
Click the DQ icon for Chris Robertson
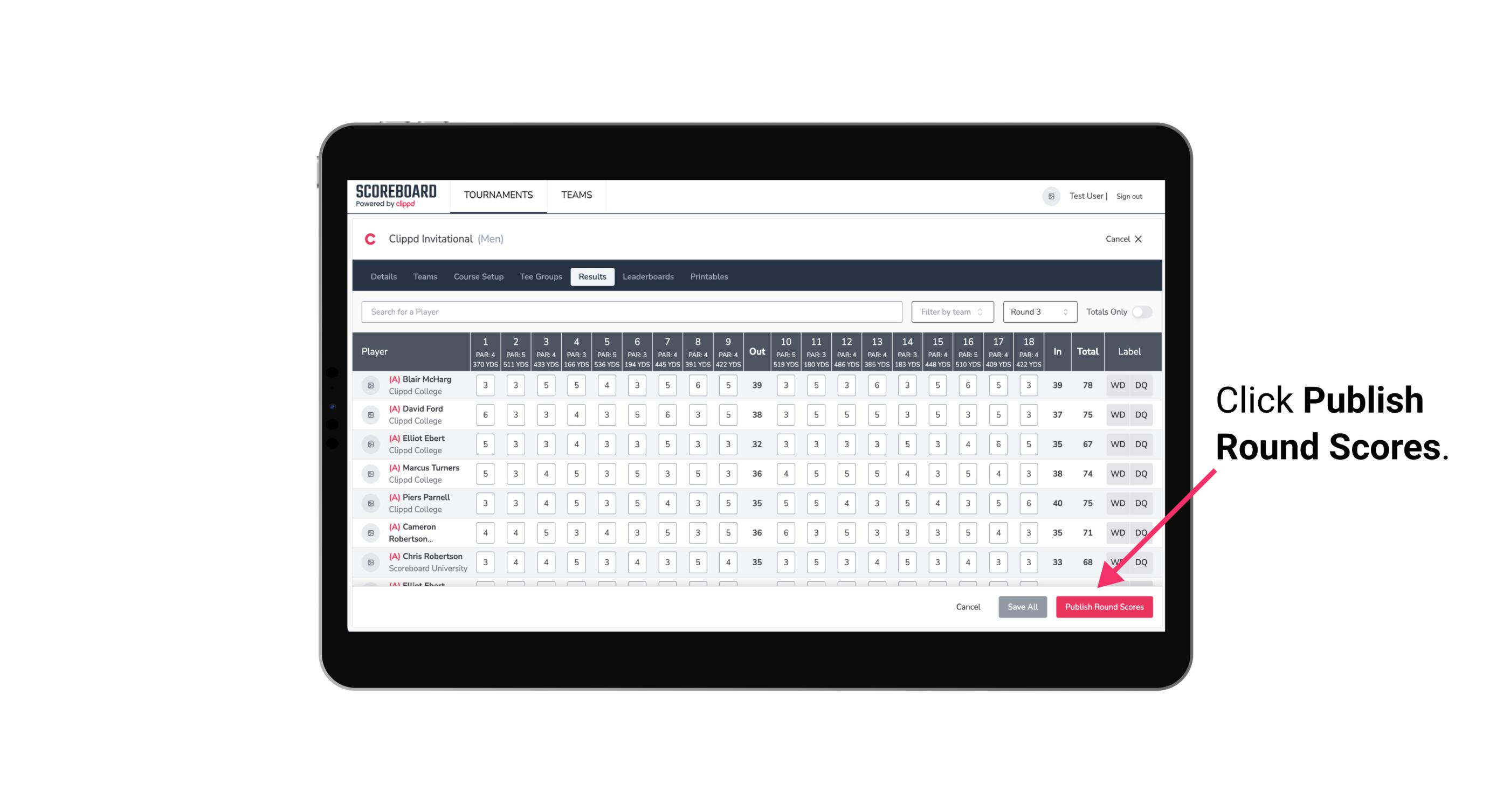[x=1142, y=562]
